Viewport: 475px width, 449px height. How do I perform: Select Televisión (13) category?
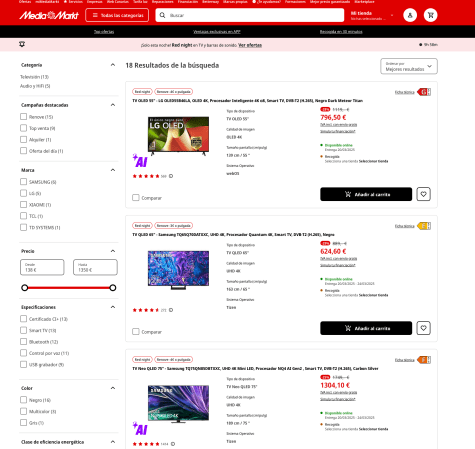[x=34, y=77]
